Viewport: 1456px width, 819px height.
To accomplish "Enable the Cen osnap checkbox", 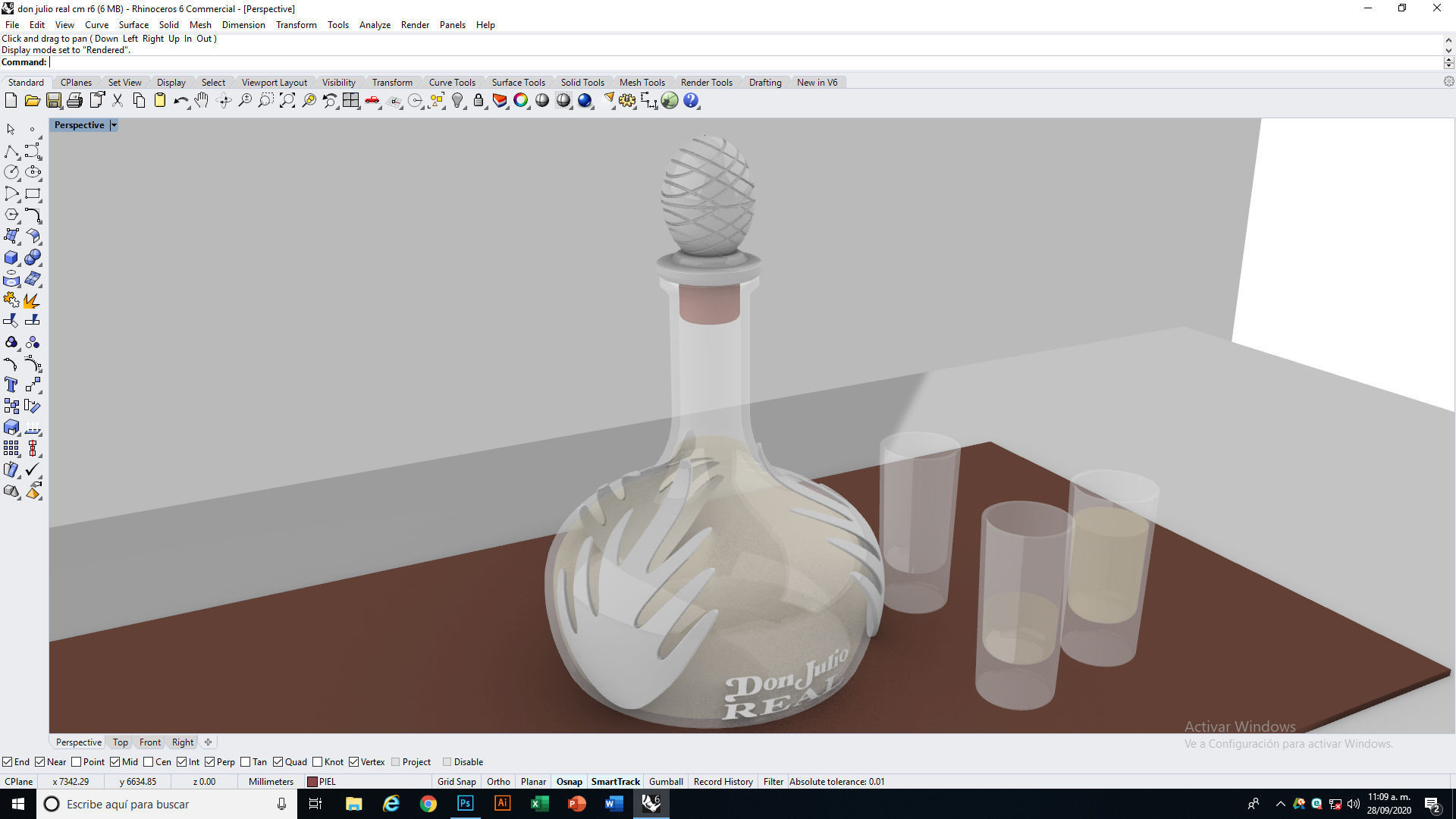I will click(148, 762).
